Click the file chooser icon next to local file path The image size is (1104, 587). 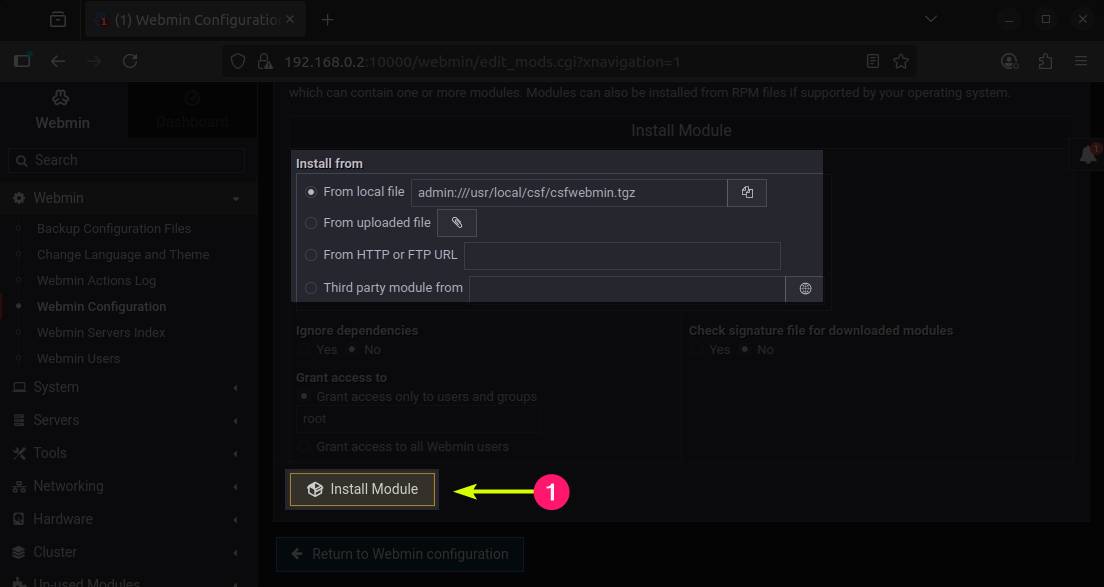[746, 192]
